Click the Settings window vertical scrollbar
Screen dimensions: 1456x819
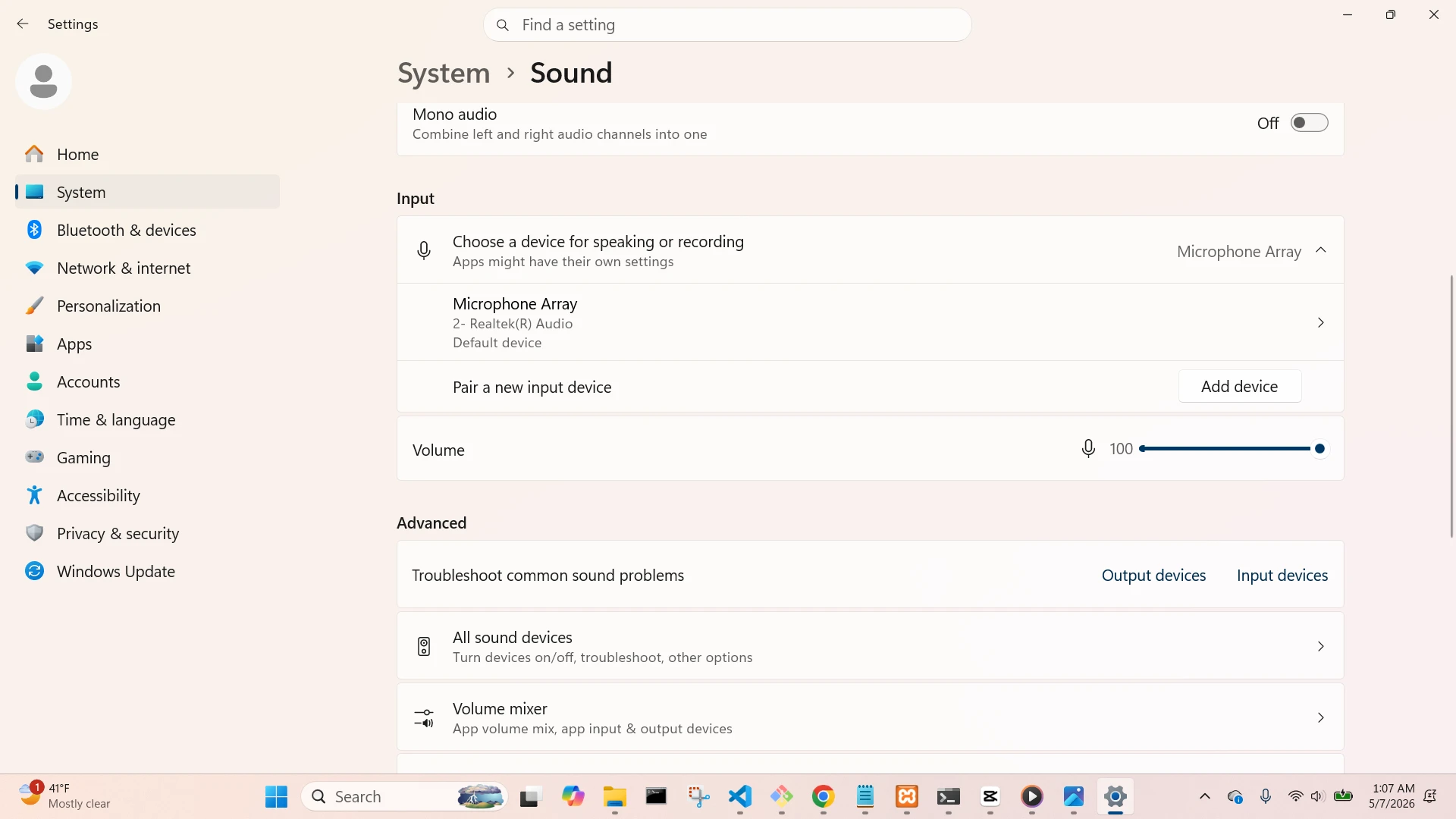click(1451, 406)
